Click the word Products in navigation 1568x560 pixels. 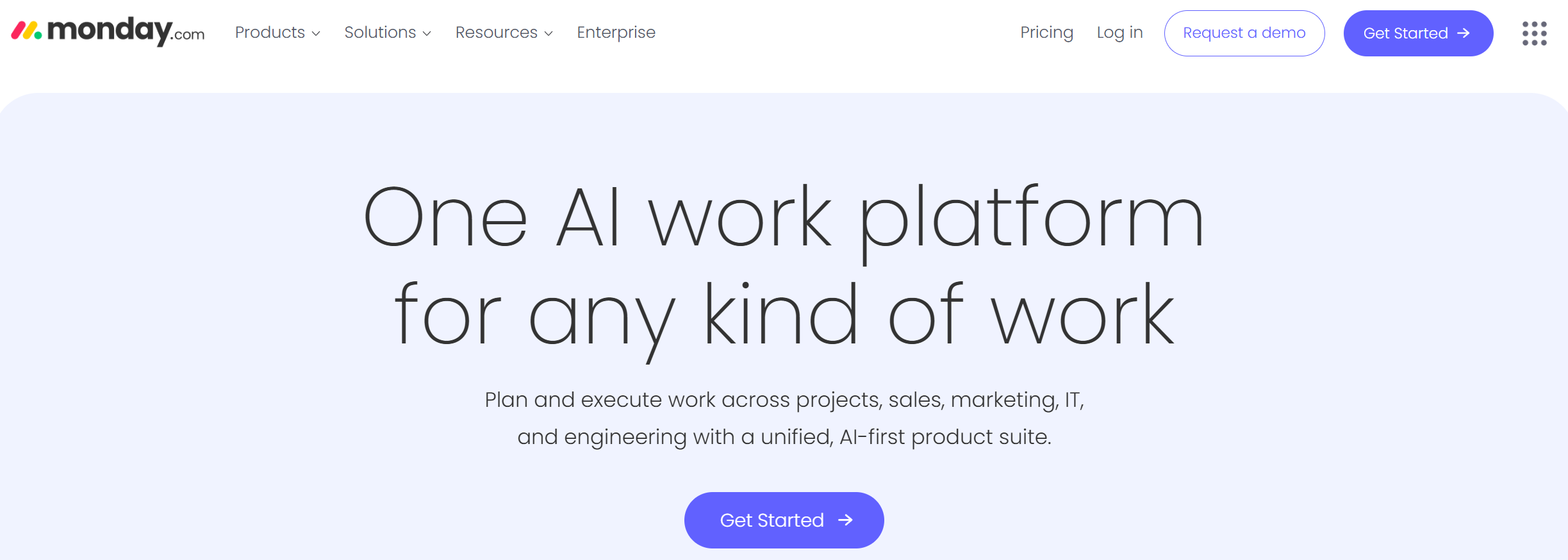[x=269, y=32]
